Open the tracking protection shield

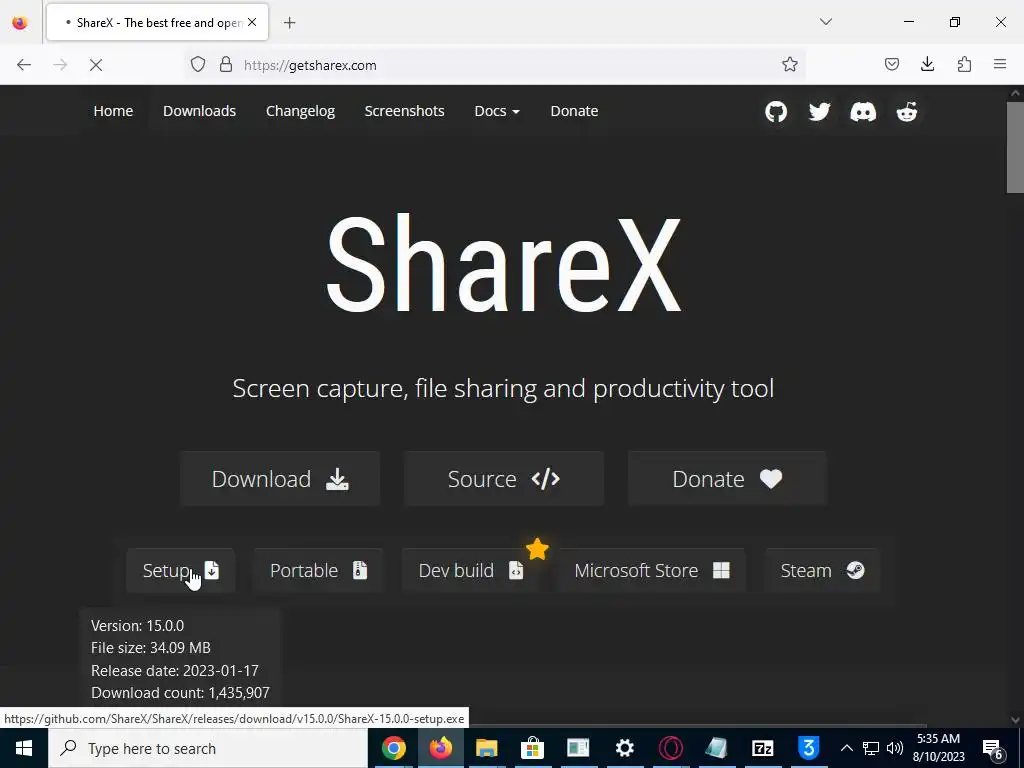(x=198, y=65)
